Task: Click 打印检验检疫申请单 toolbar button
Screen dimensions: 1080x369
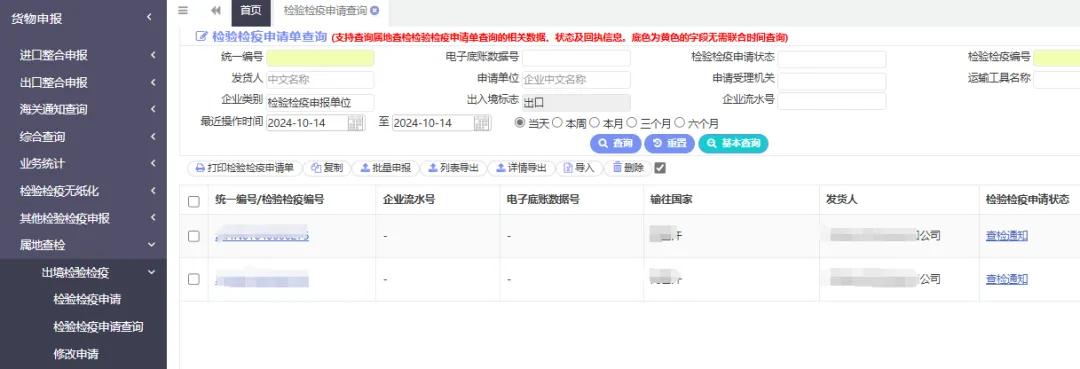Action: coord(244,167)
